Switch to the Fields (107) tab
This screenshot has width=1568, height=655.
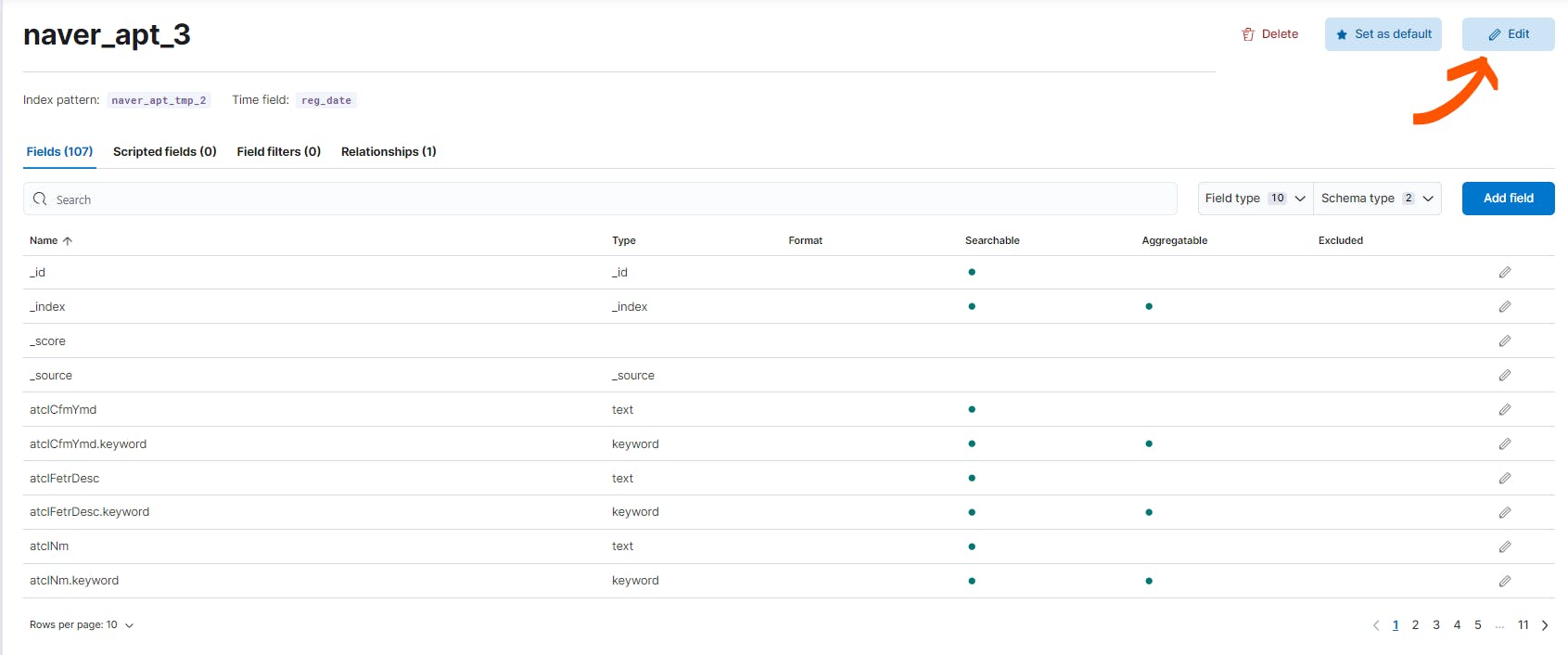(59, 151)
